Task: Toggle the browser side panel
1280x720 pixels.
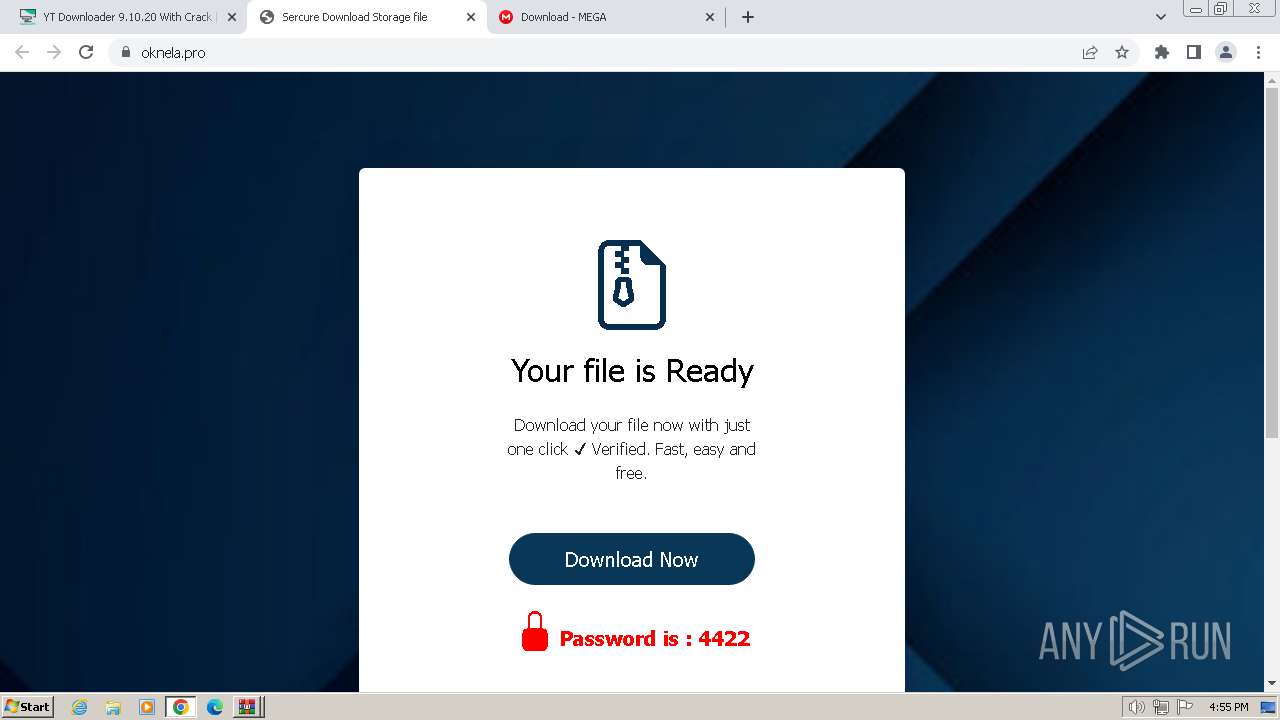Action: pos(1194,52)
